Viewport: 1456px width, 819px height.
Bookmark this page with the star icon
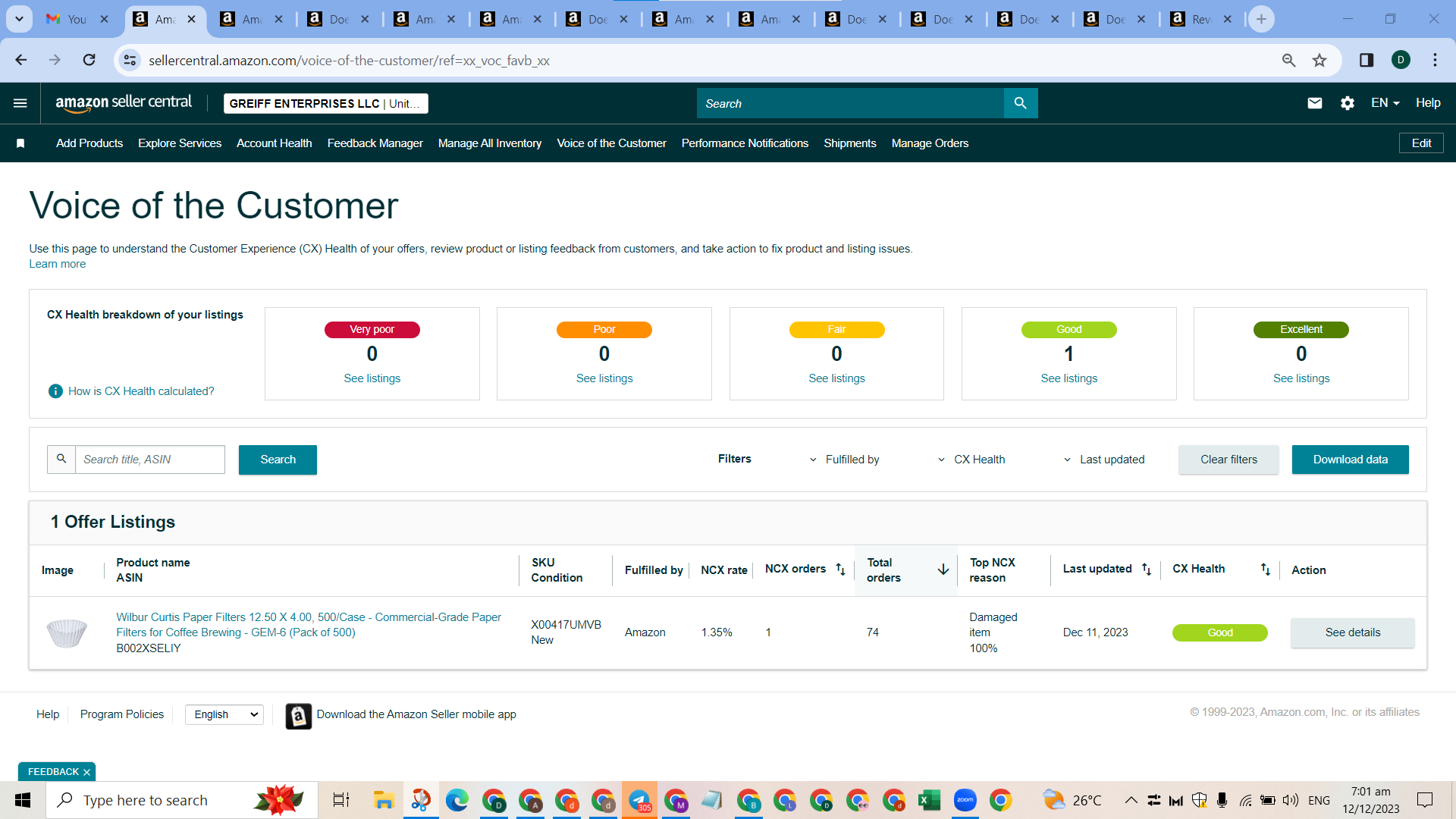pos(1319,60)
